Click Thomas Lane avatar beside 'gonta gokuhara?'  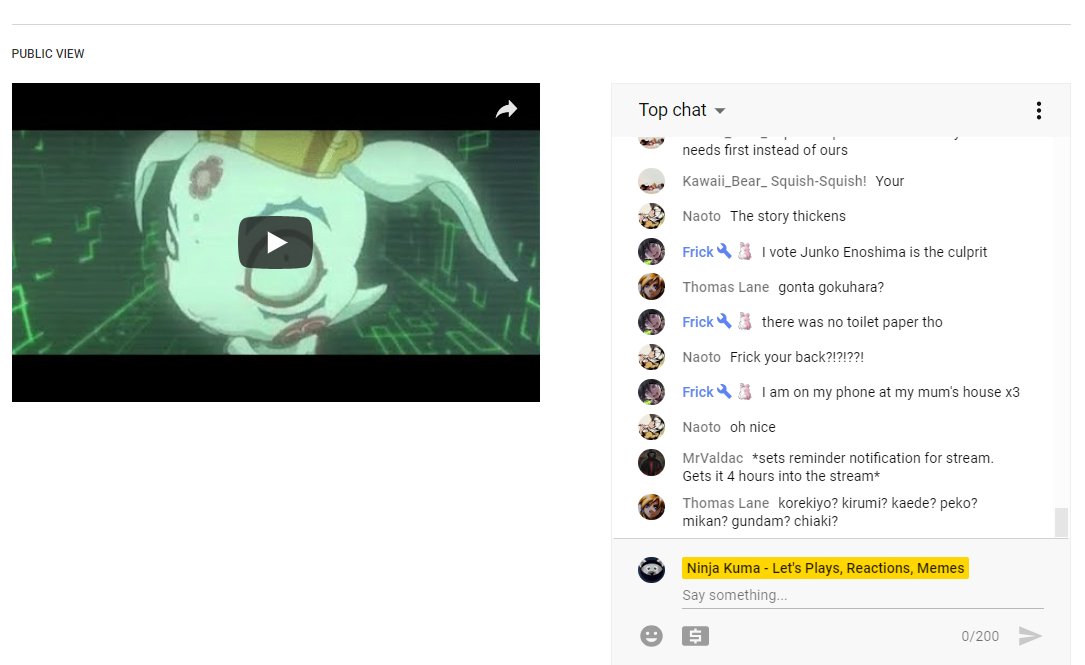coord(651,286)
